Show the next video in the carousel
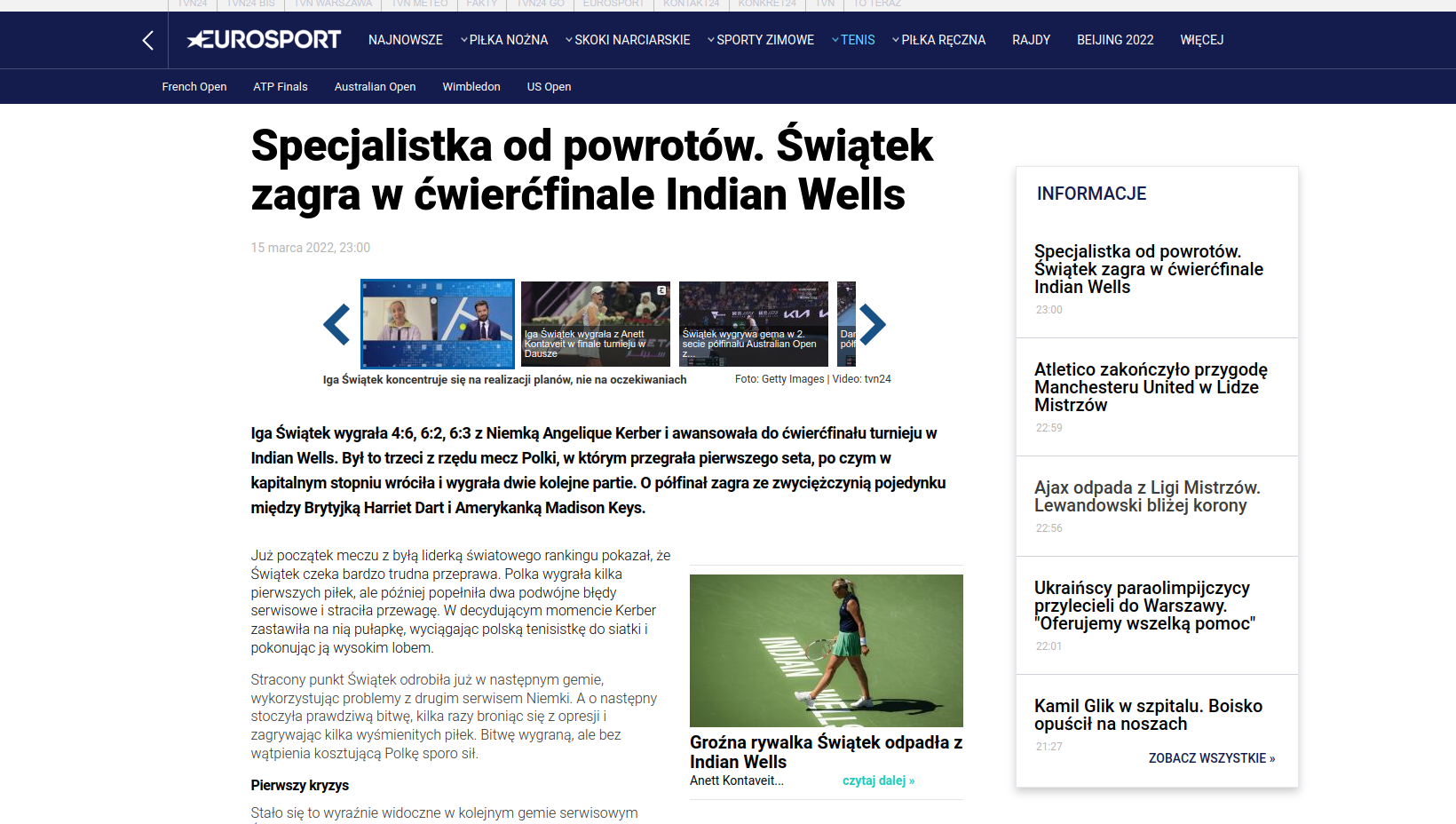This screenshot has width=1456, height=824. 873,324
